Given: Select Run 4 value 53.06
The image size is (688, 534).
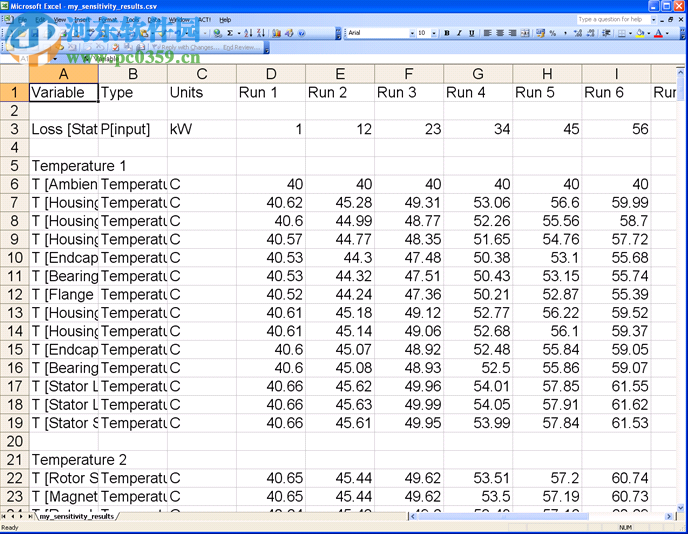Looking at the screenshot, I should pos(478,203).
